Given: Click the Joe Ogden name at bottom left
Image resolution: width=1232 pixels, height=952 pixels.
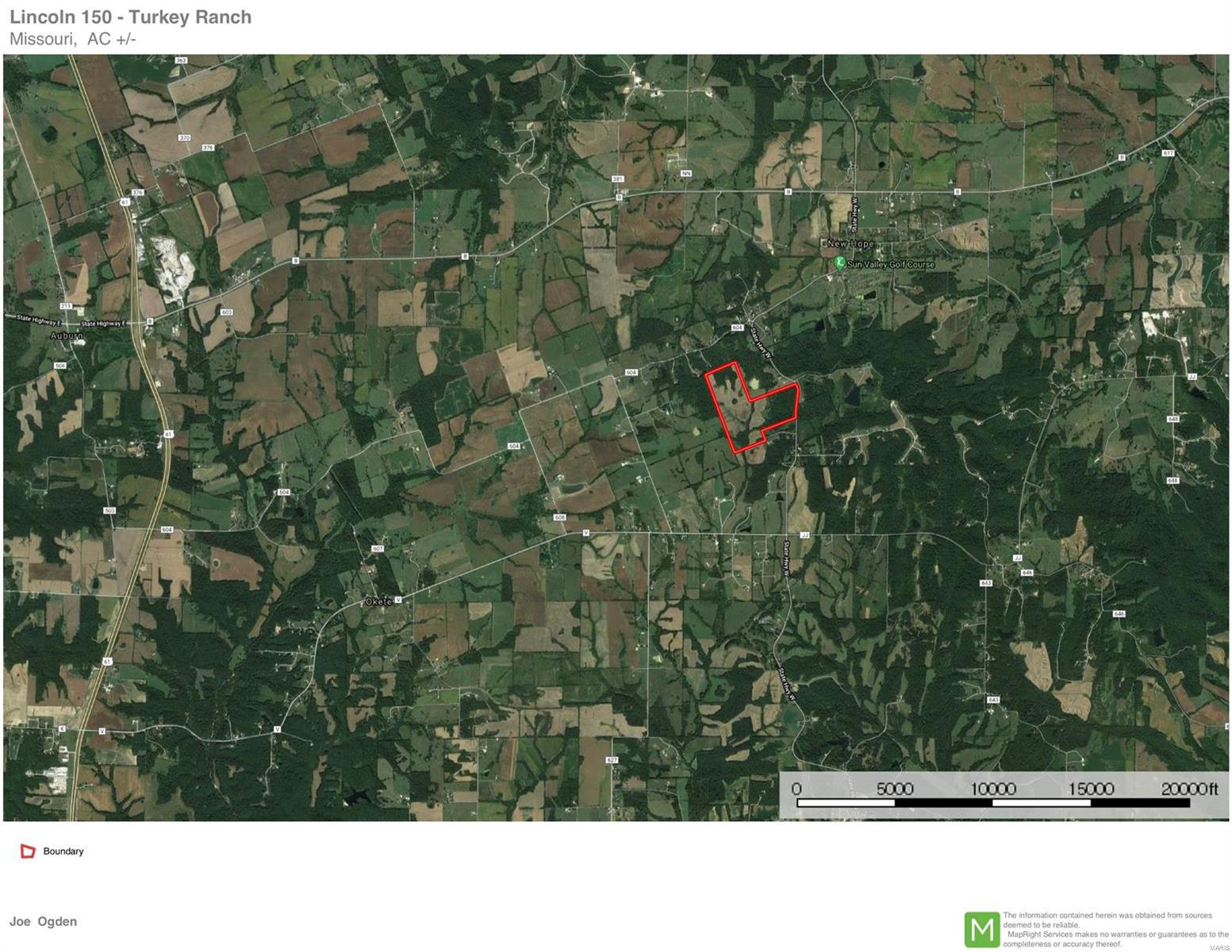Looking at the screenshot, I should tap(44, 921).
